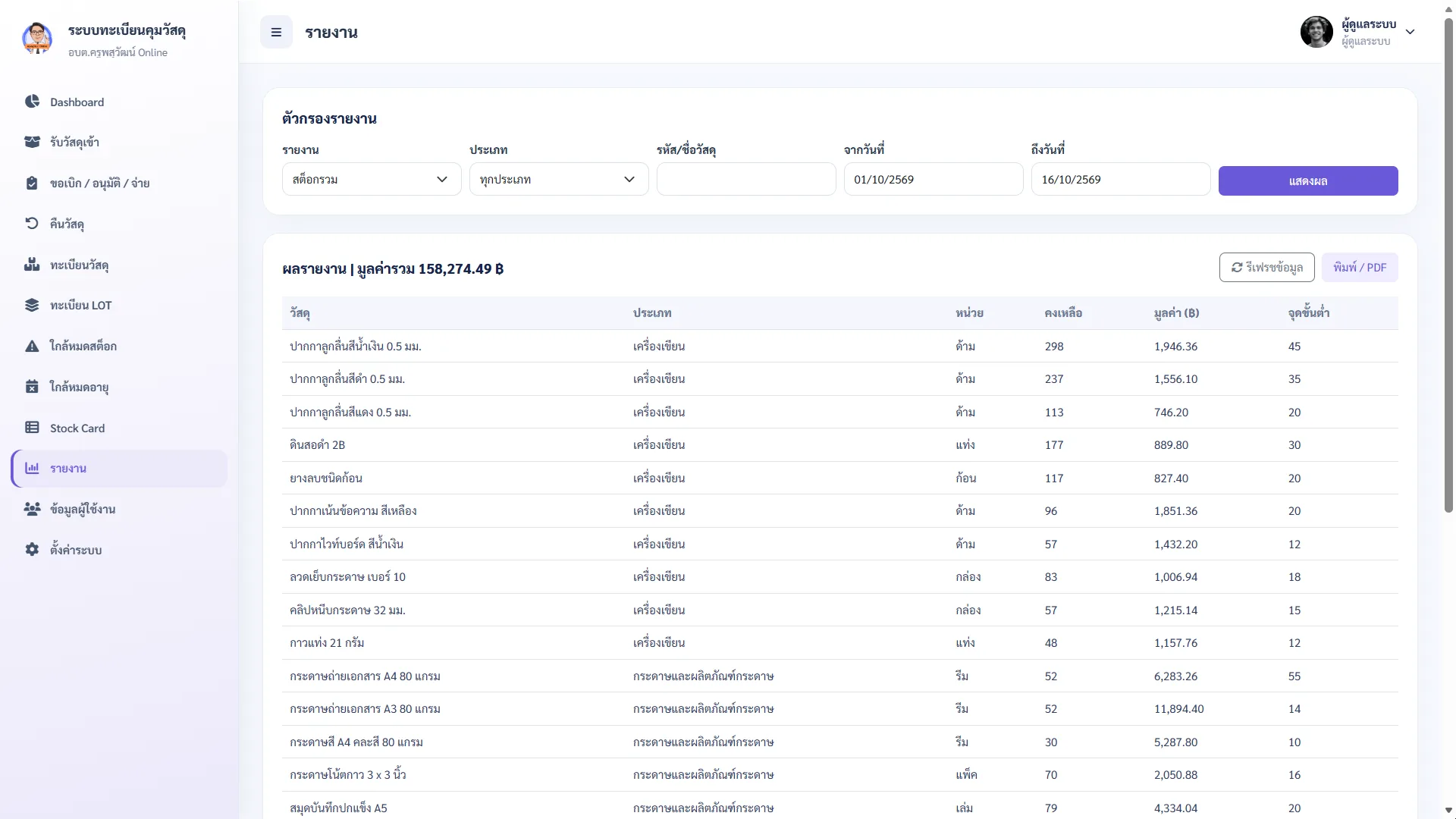Click the พิมพ์ / PDF button
The height and width of the screenshot is (819, 1456).
(1360, 267)
